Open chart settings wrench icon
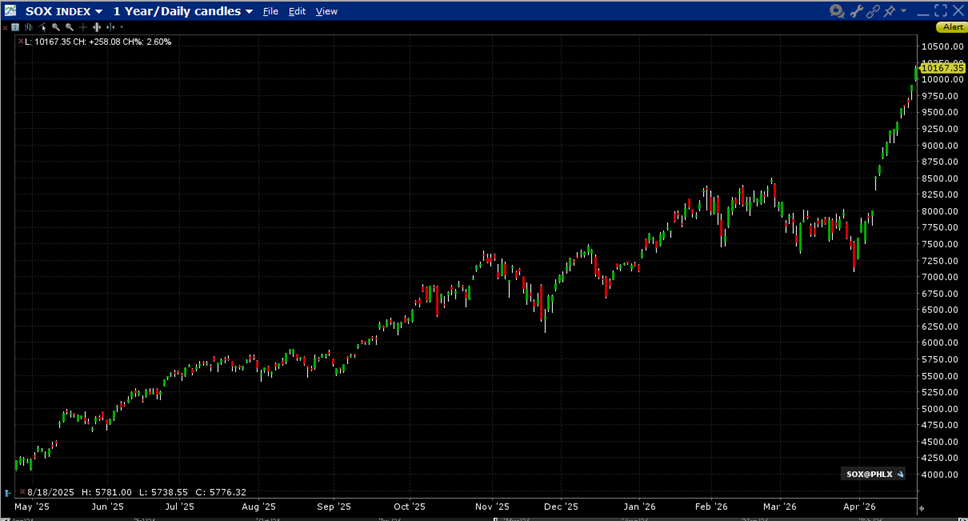 click(856, 11)
